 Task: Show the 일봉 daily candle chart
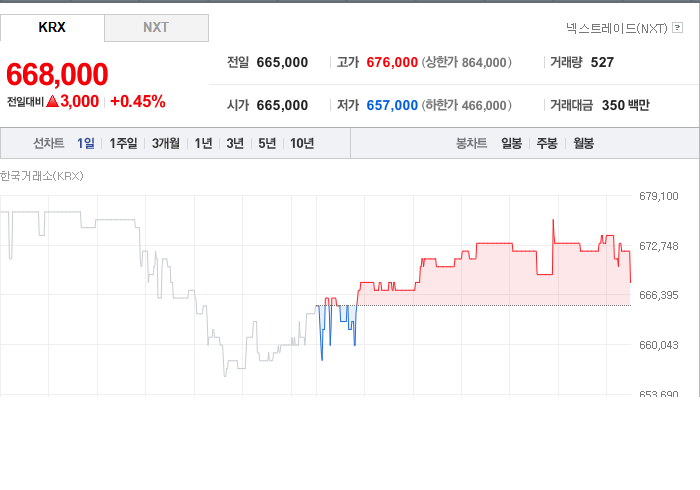[x=512, y=143]
